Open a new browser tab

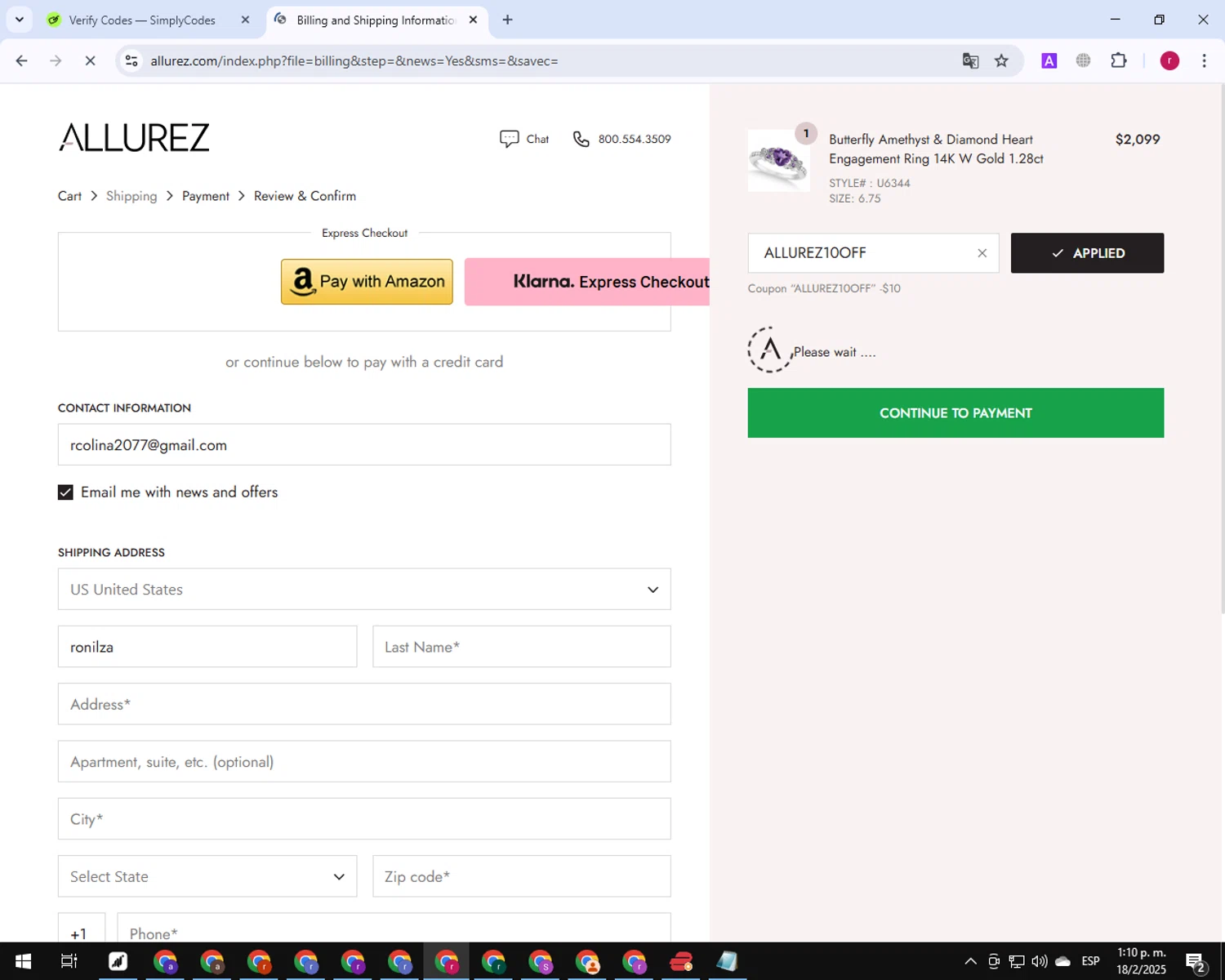[507, 20]
